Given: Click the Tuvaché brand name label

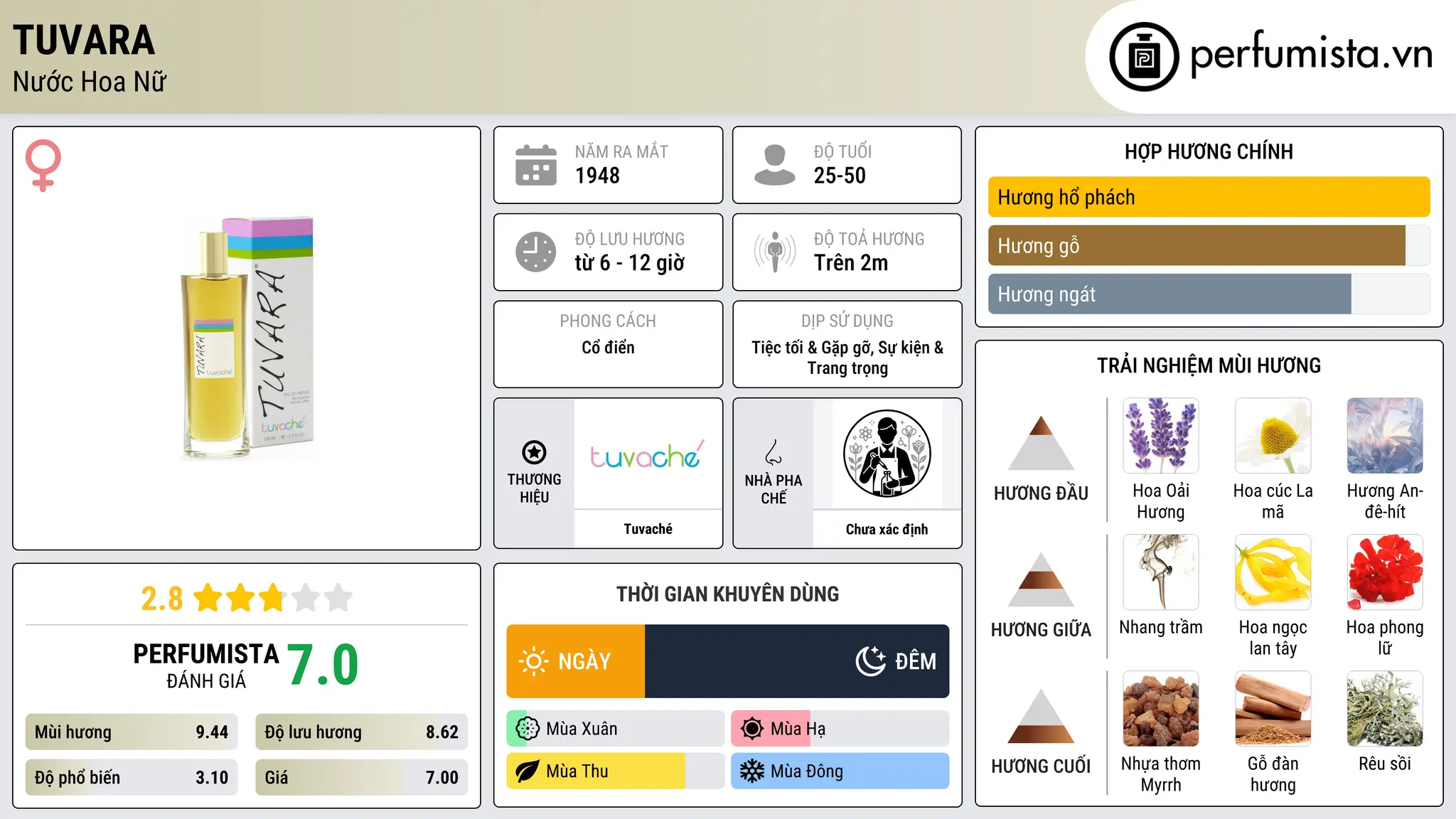Looking at the screenshot, I should [648, 529].
